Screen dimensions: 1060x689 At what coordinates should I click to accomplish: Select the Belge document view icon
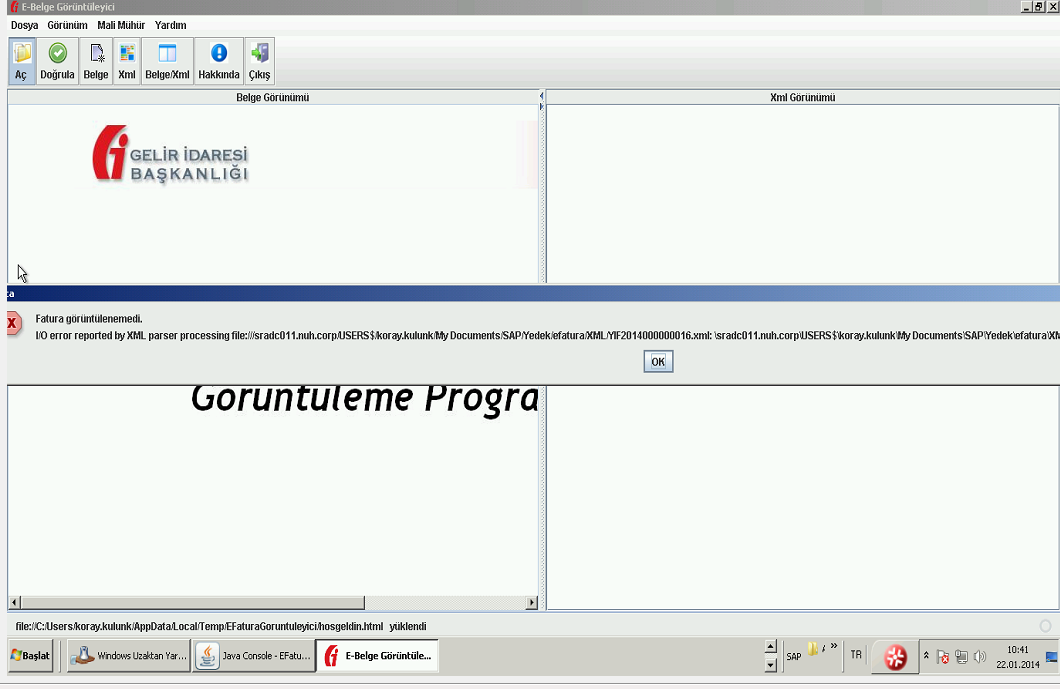96,60
